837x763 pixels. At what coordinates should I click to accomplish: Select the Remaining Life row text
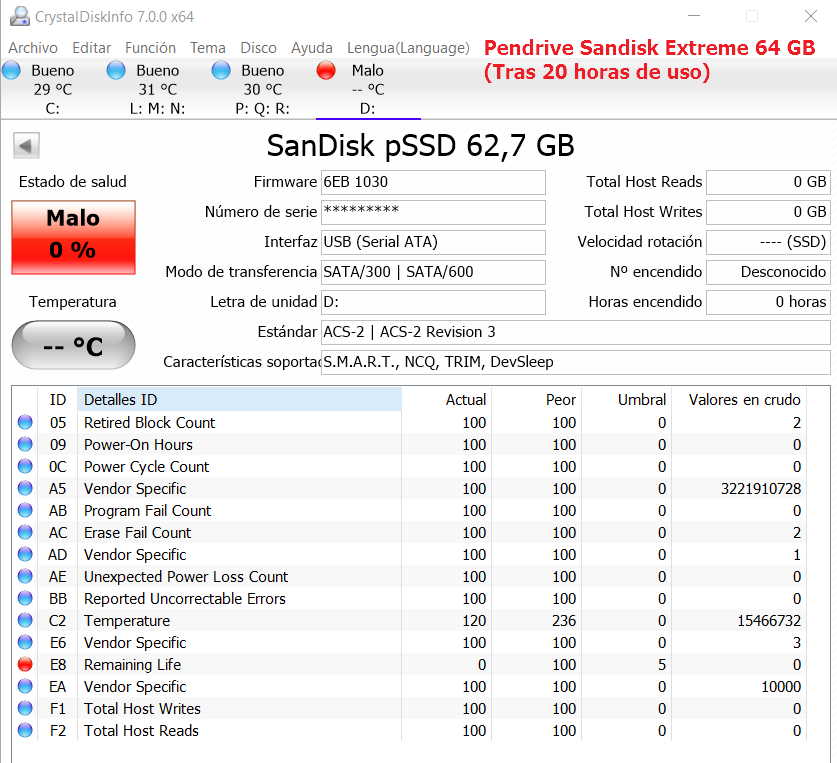click(132, 664)
